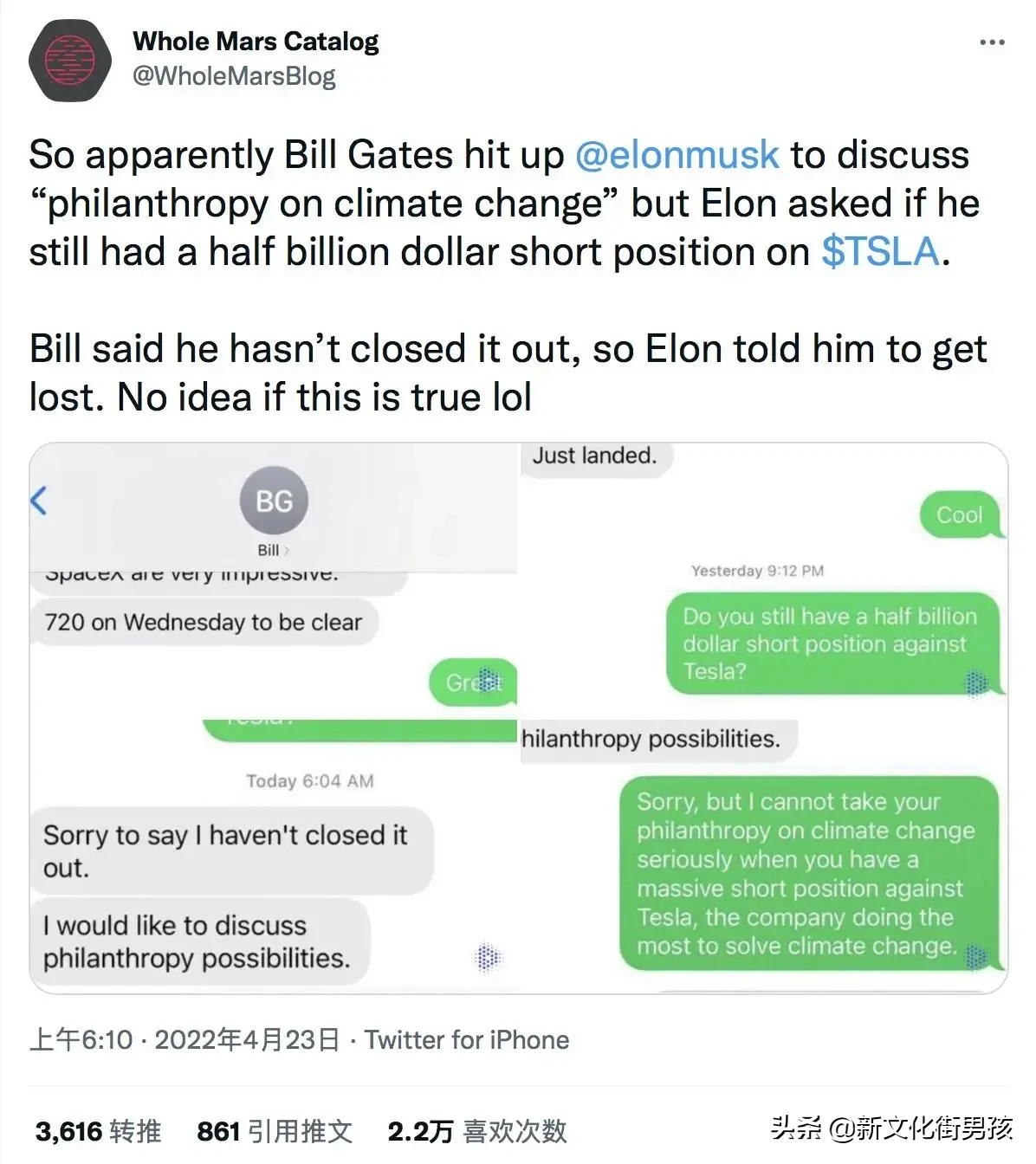This screenshot has height=1164, width=1036.
Task: Click the Whole Mars Catalog display name
Action: pyautogui.click(x=256, y=41)
